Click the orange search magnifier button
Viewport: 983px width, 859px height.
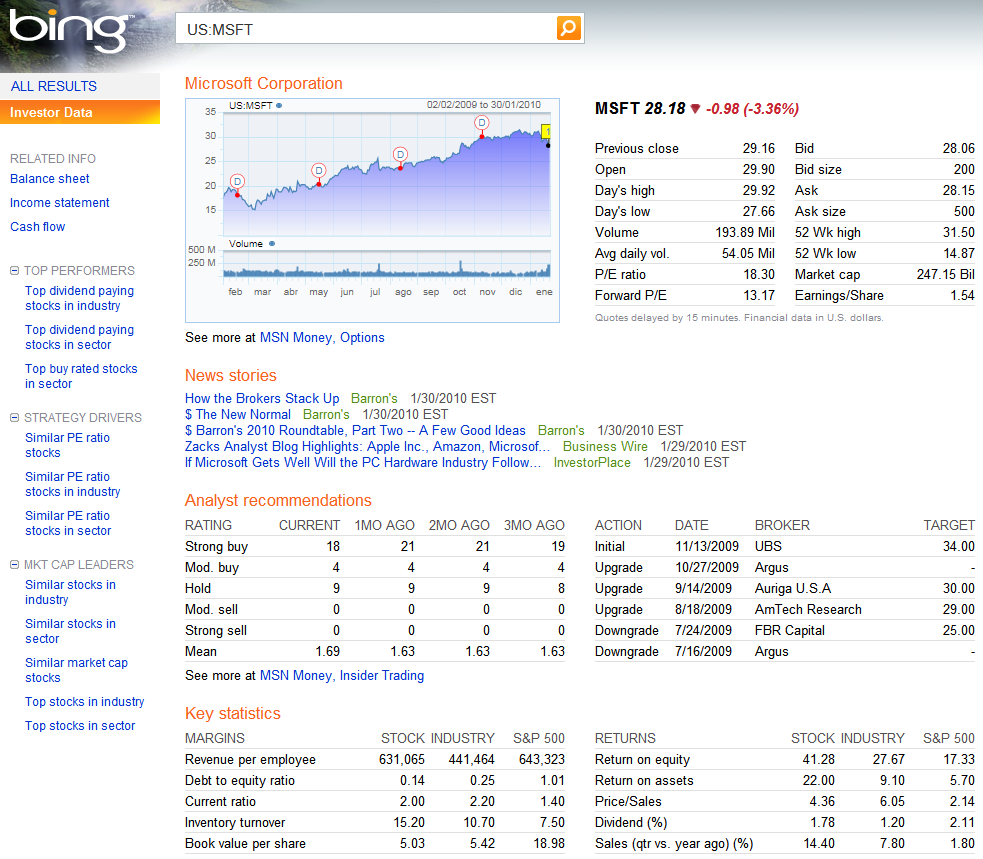tap(569, 28)
